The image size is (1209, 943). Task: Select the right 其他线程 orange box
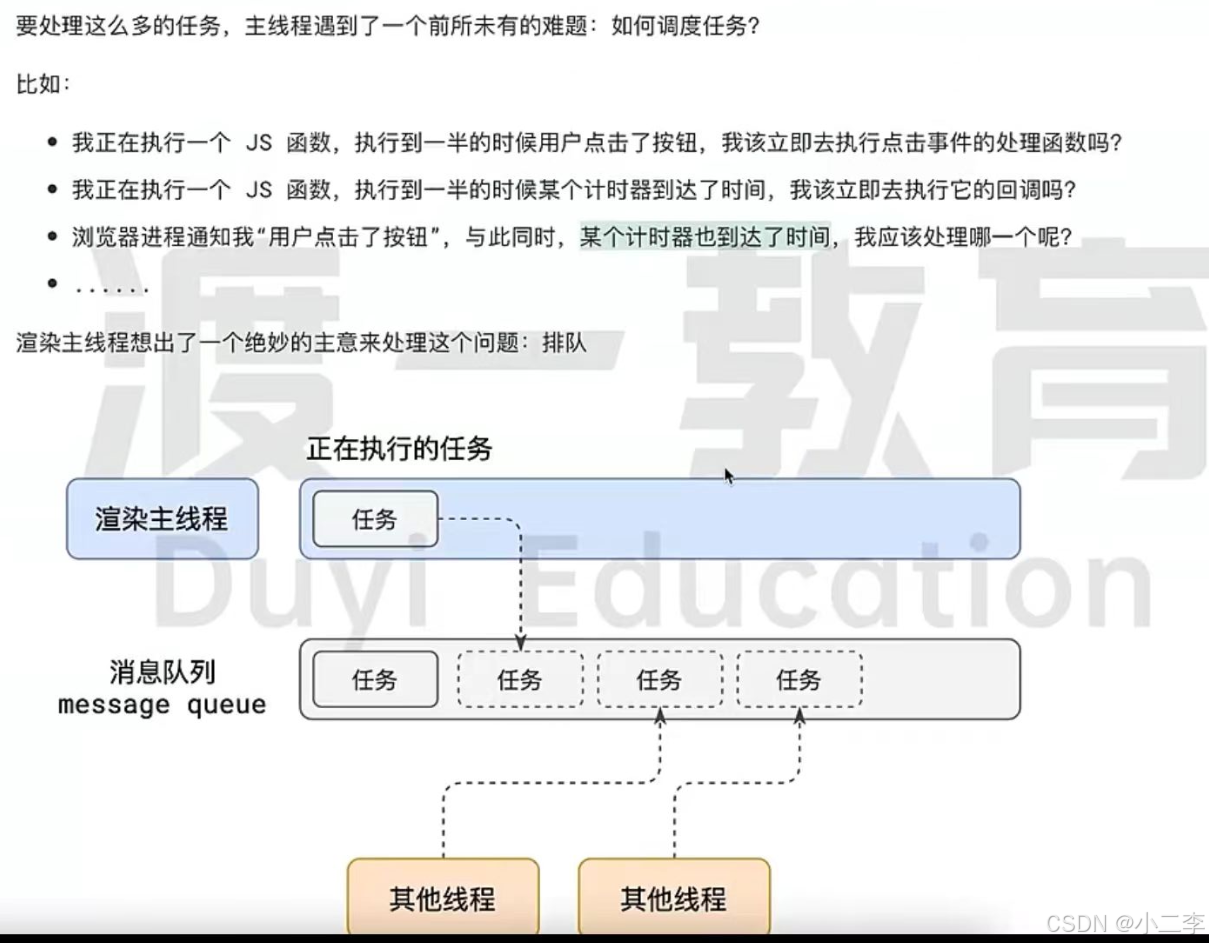[674, 898]
